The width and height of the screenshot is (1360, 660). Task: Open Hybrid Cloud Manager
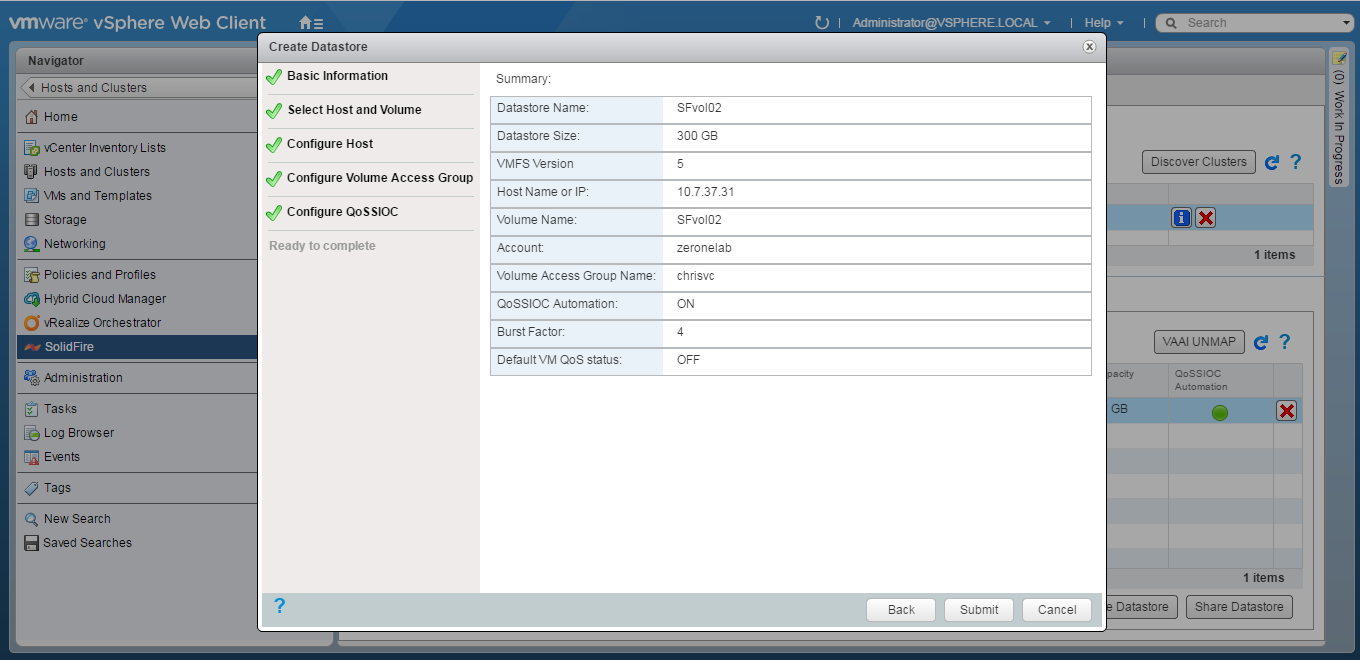[x=105, y=299]
